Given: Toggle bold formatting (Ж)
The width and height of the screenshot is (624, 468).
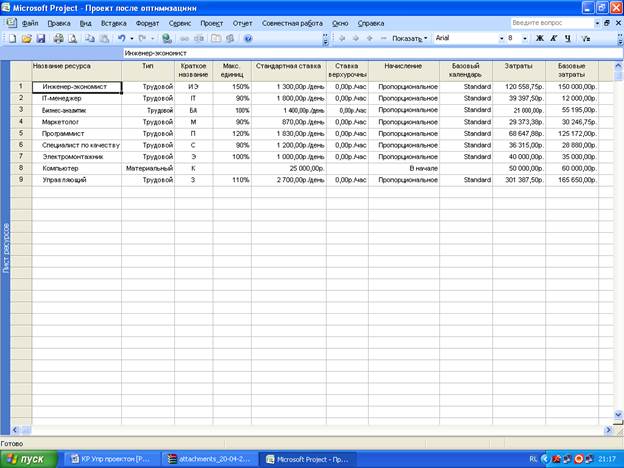Looking at the screenshot, I should 539,38.
